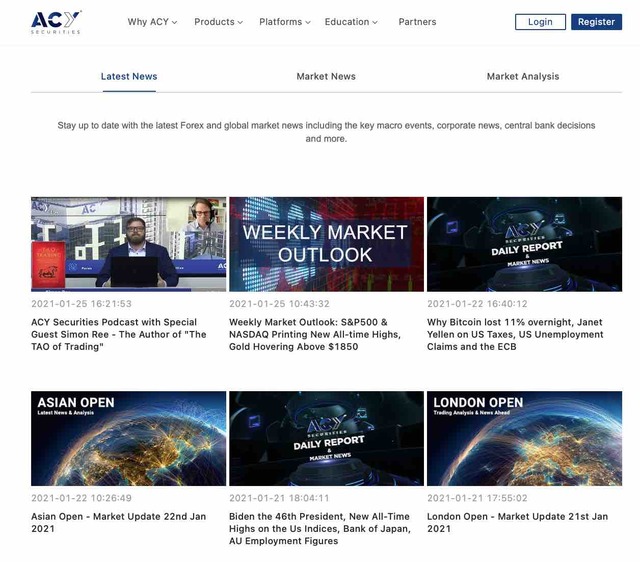Open Why Bitcoin lost 11% overnight headline
The width and height of the screenshot is (640, 562).
[515, 334]
